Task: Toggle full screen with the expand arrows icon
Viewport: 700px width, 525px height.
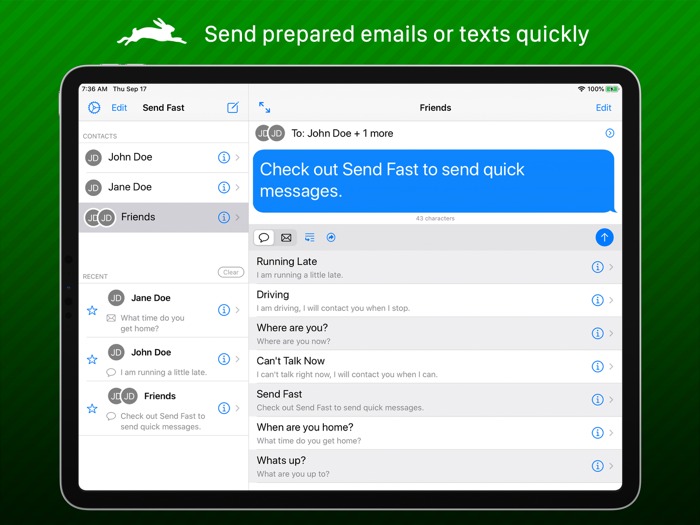Action: pos(264,107)
